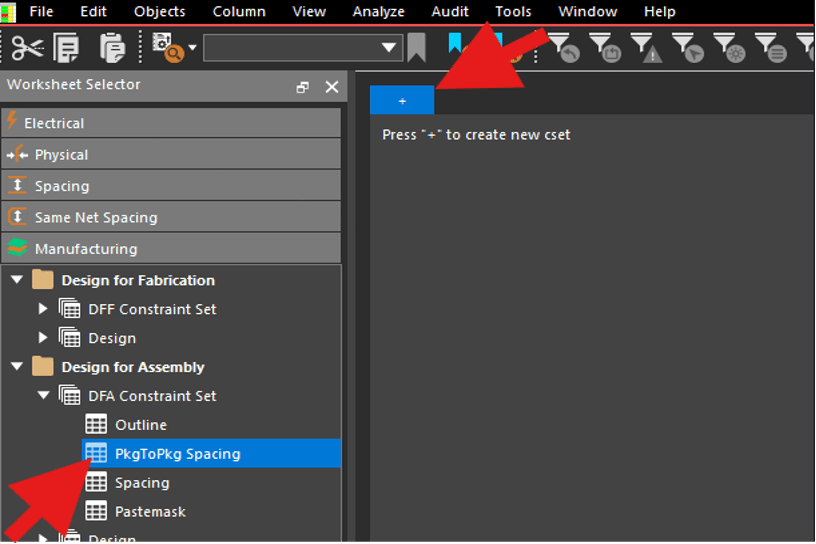Open the Physical worksheet section
Viewport: 816px width, 544px height.
tap(171, 154)
